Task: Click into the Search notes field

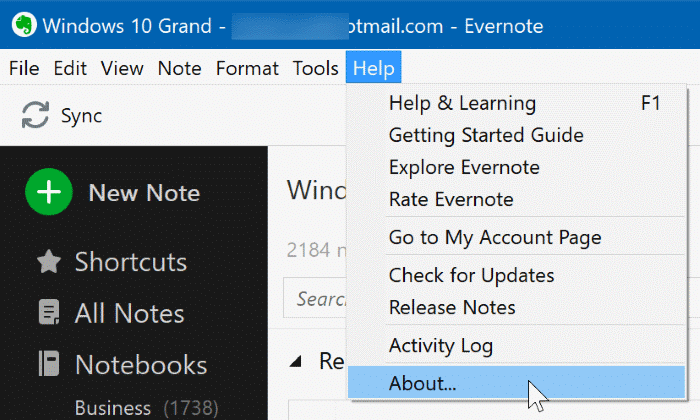Action: tap(315, 298)
